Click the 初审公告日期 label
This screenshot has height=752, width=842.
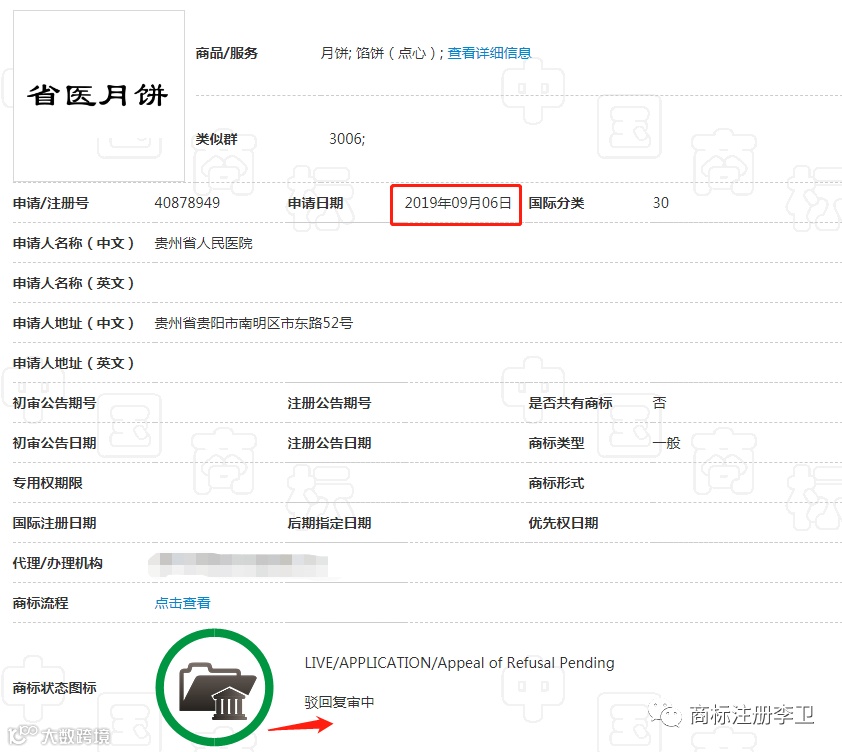pyautogui.click(x=55, y=443)
